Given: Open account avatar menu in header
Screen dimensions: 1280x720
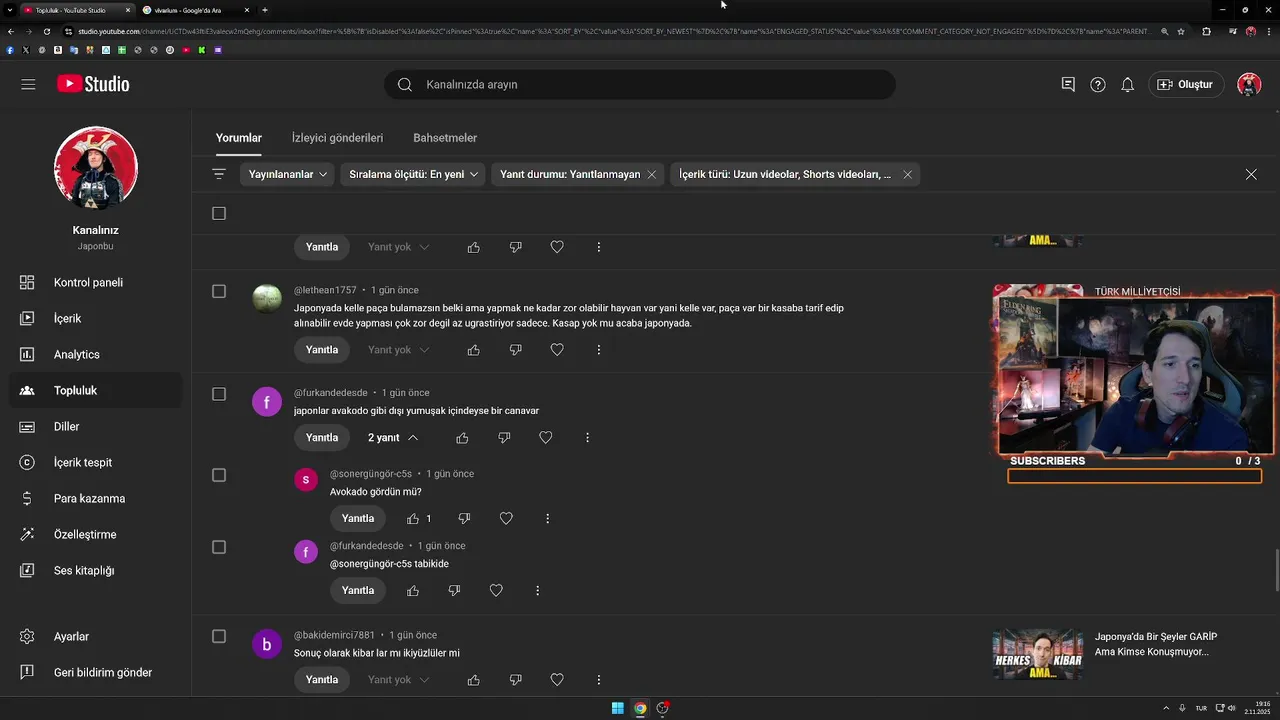Looking at the screenshot, I should tap(1249, 85).
